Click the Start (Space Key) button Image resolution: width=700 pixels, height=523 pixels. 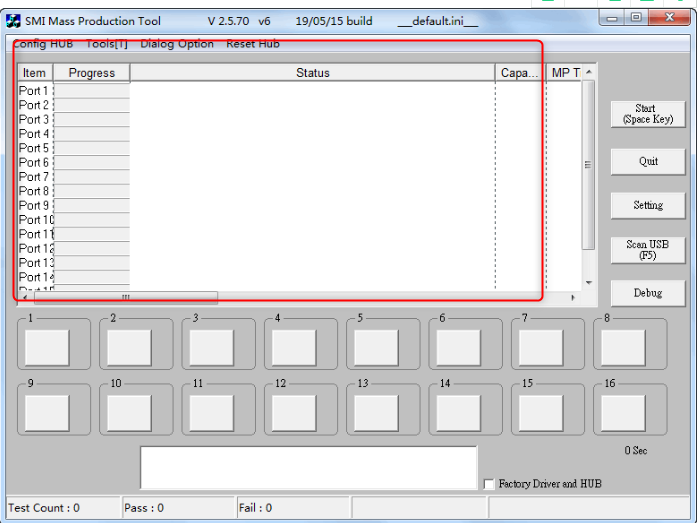click(648, 114)
